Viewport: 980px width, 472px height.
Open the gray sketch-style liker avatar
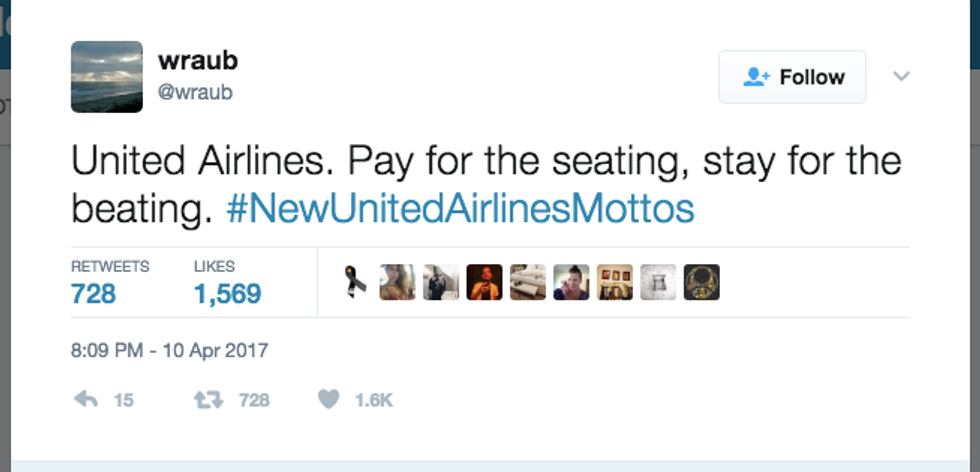[x=658, y=283]
